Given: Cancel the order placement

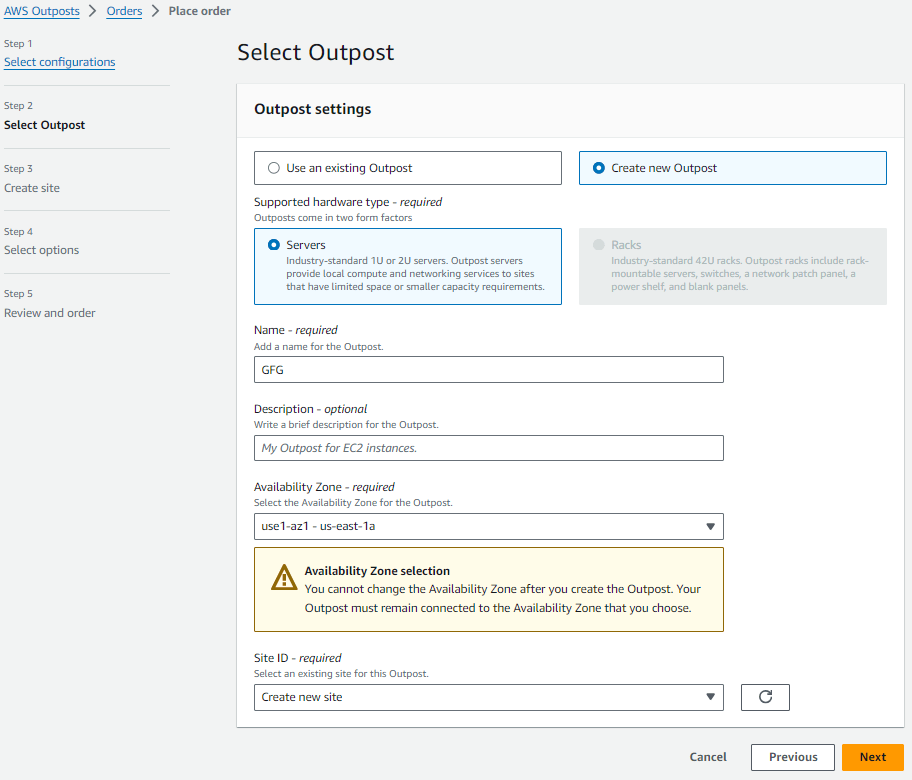Looking at the screenshot, I should pyautogui.click(x=708, y=757).
